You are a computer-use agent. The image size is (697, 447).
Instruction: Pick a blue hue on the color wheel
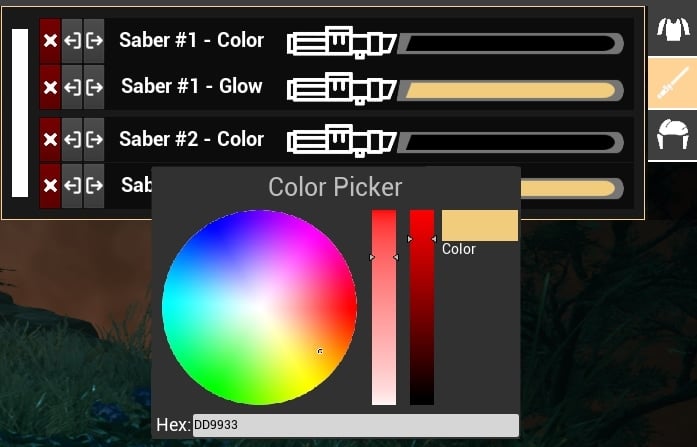[213, 235]
